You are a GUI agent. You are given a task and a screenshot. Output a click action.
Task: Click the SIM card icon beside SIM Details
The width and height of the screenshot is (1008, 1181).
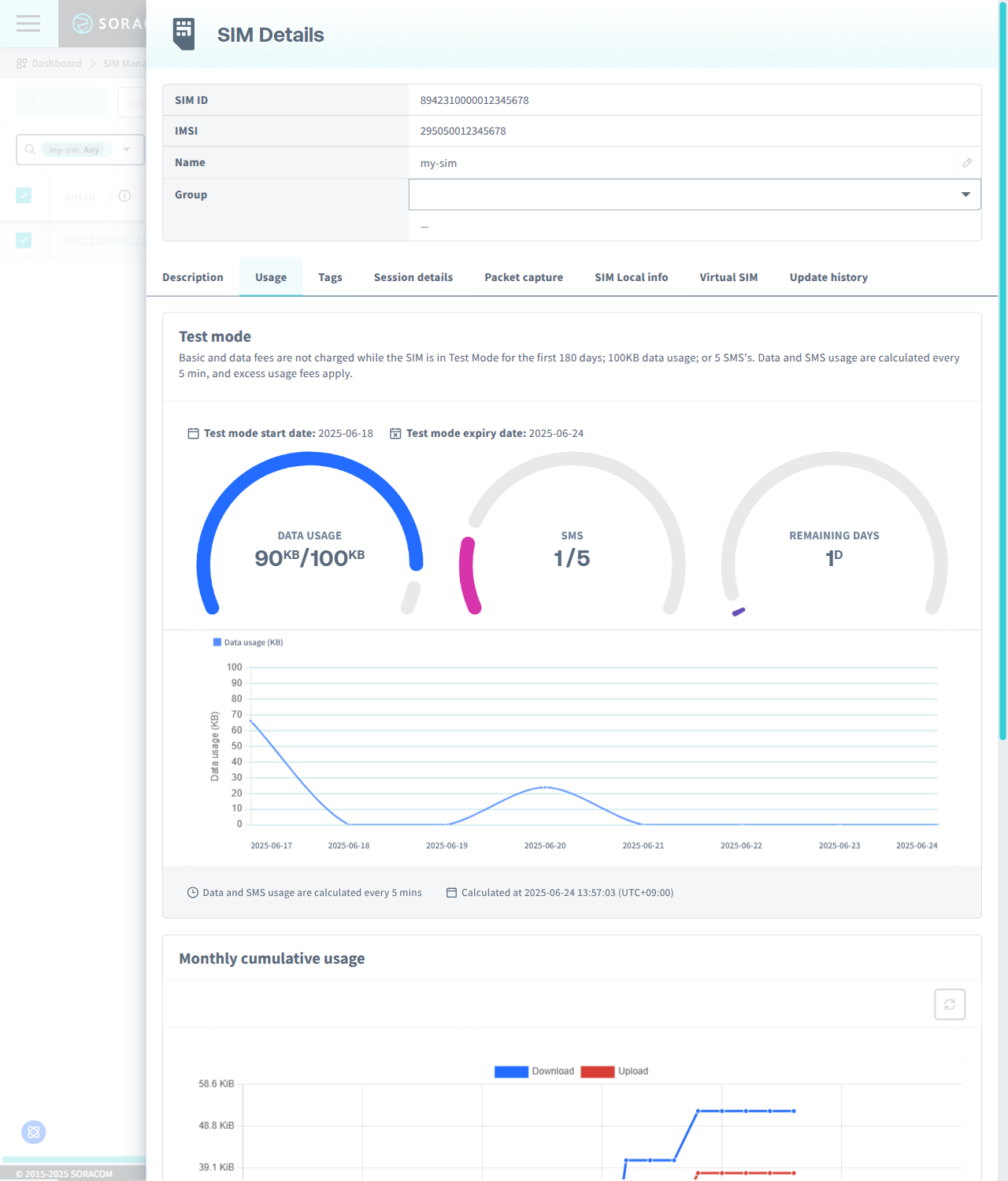click(x=183, y=35)
